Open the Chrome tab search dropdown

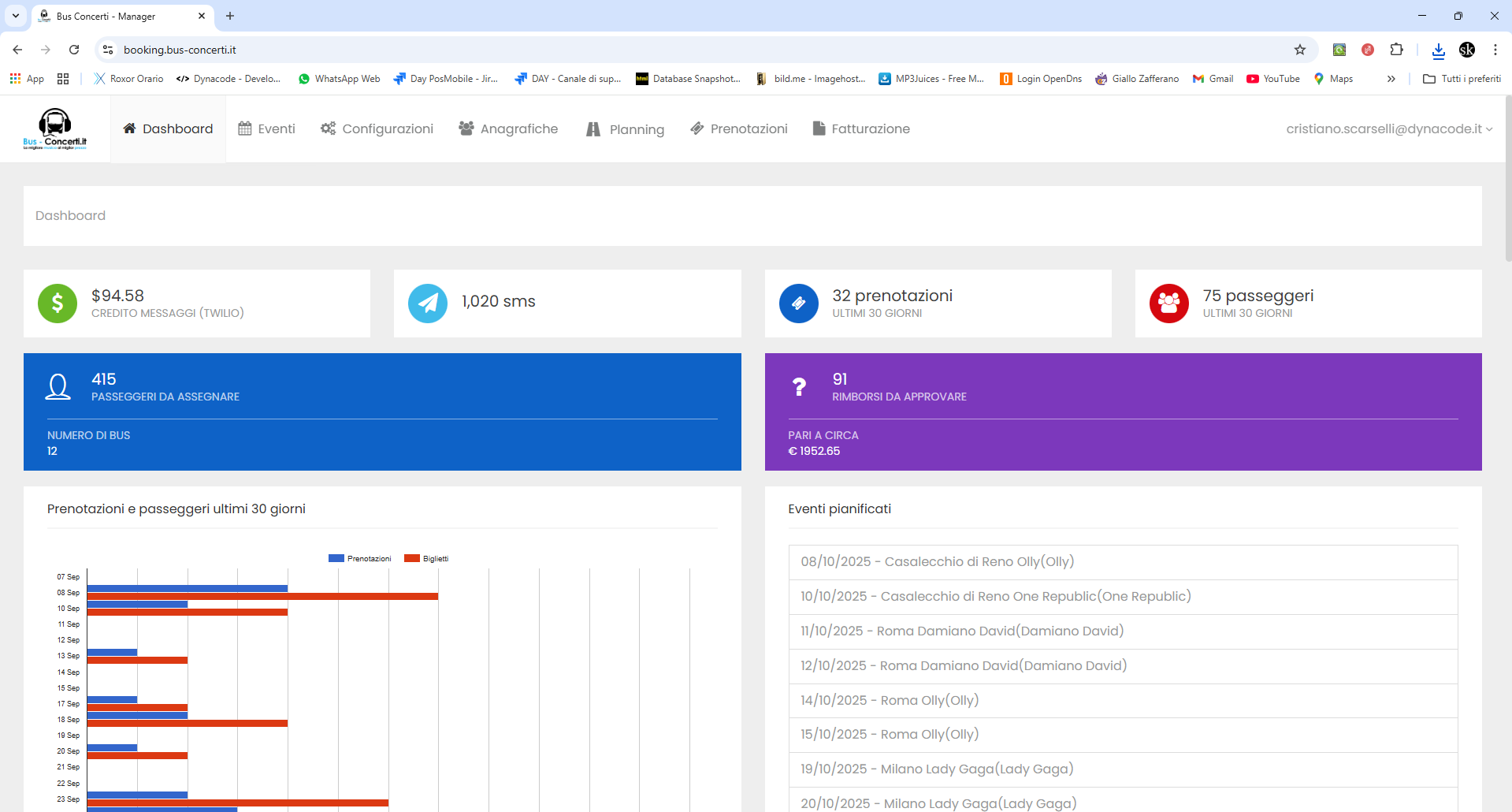click(16, 16)
